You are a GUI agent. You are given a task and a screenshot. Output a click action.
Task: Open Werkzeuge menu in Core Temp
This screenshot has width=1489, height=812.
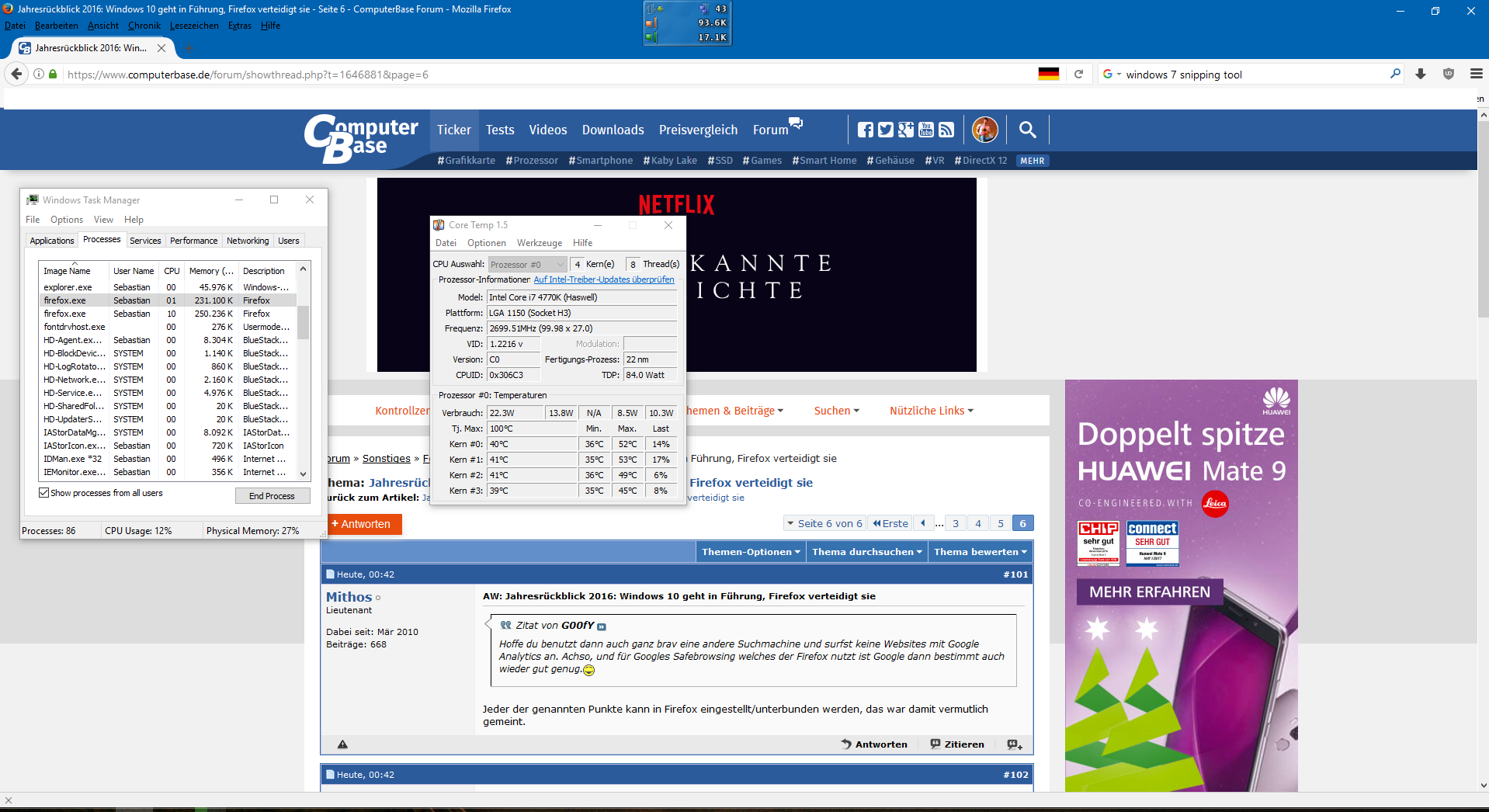coord(540,243)
